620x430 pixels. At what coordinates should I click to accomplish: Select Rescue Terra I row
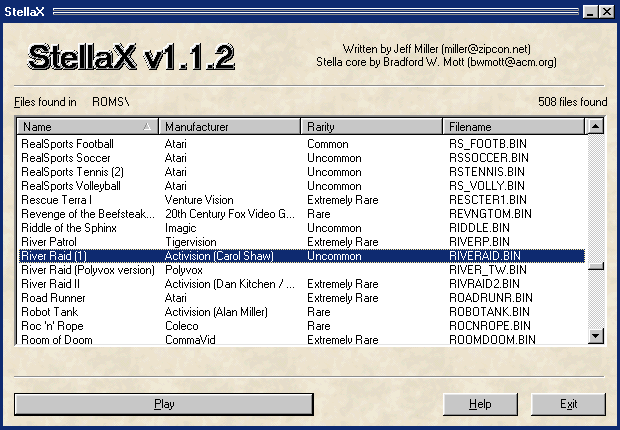tap(57, 200)
